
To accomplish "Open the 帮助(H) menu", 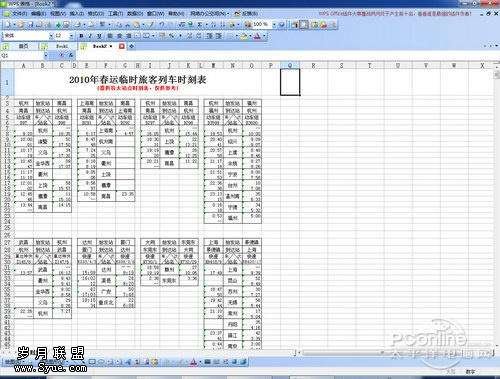I will 176,14.
